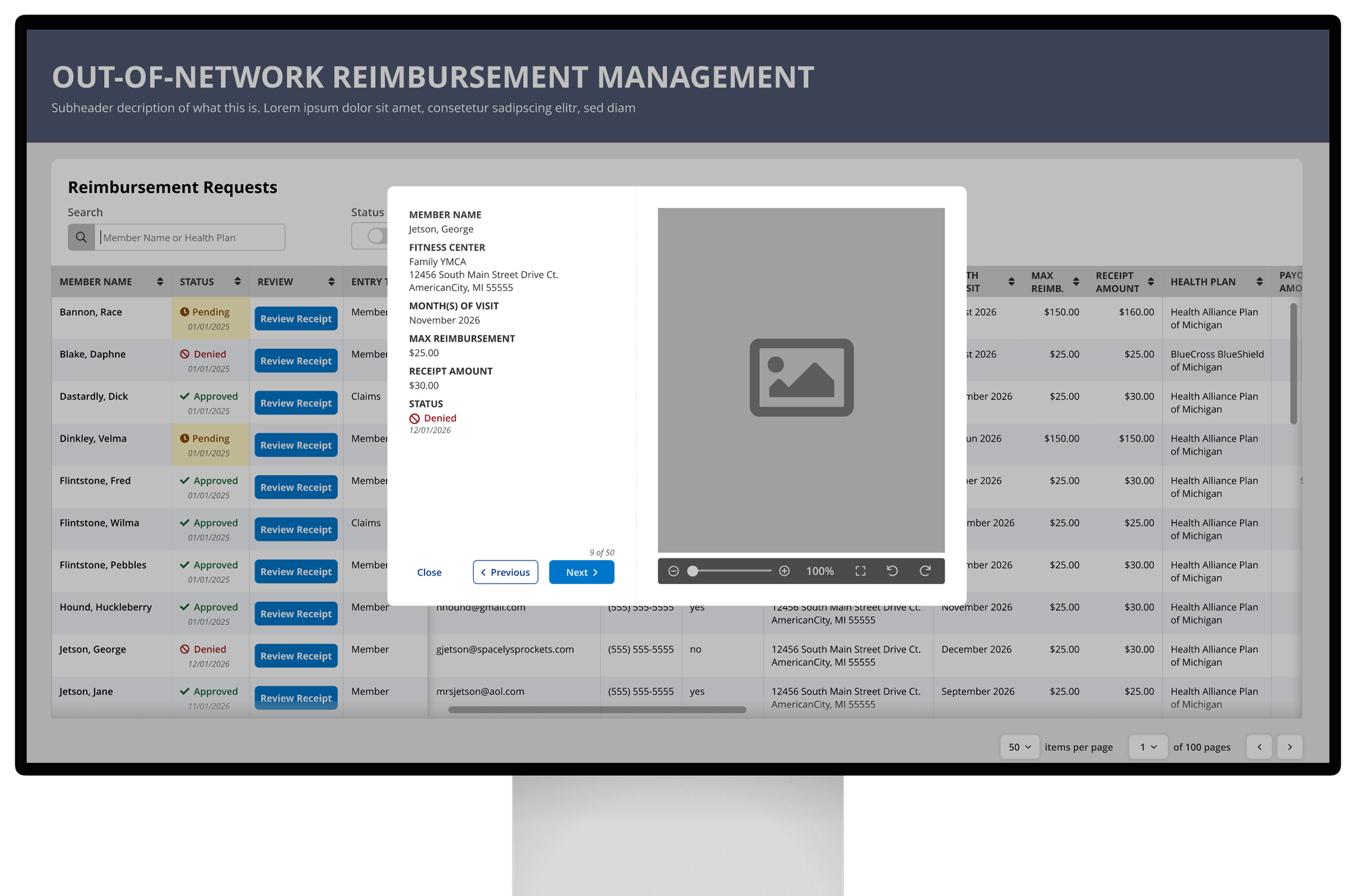Screen dimensions: 1356x896
Task: Sort by Status column
Action: click(x=238, y=281)
